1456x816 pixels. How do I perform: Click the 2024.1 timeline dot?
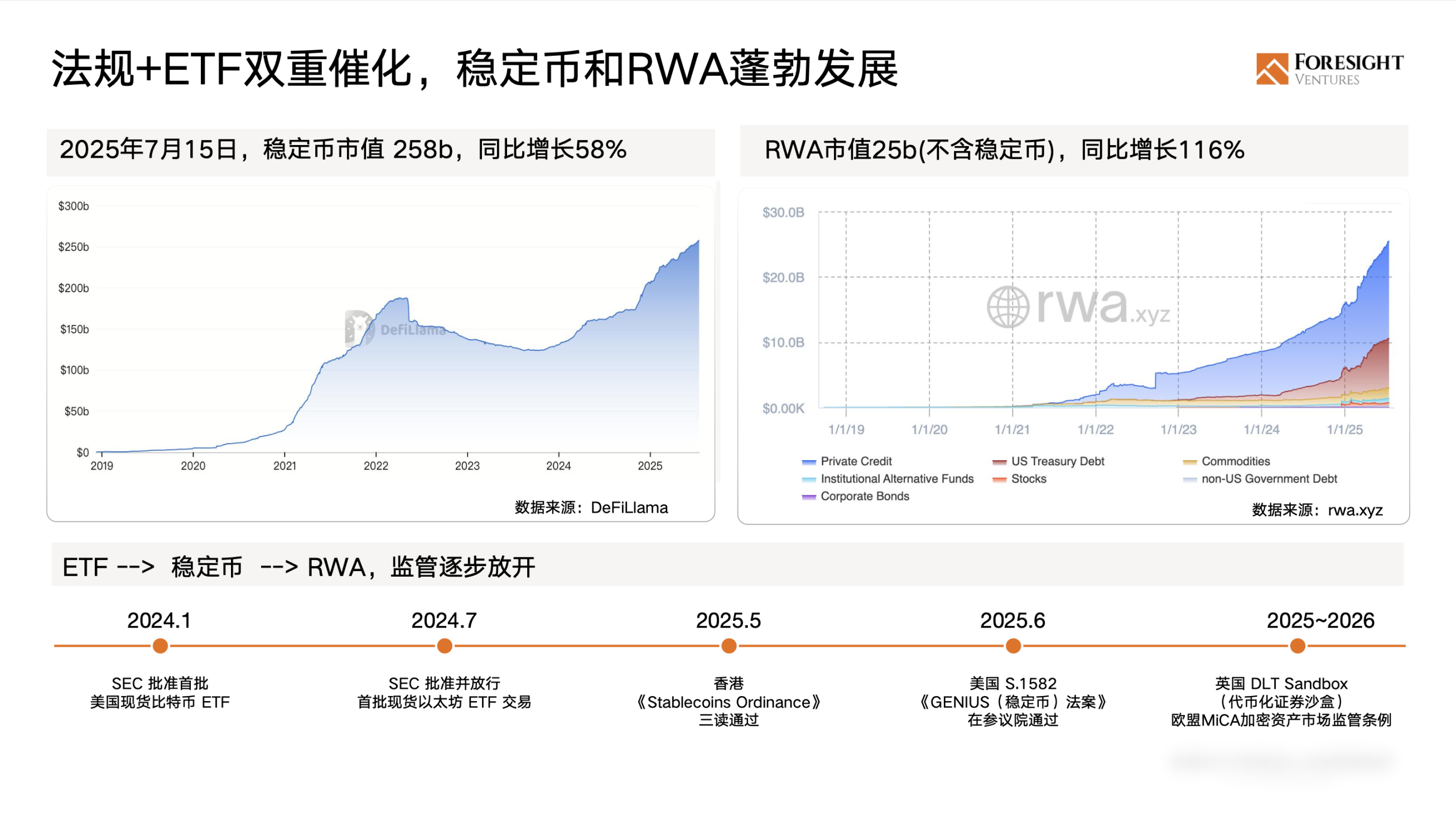click(x=161, y=646)
